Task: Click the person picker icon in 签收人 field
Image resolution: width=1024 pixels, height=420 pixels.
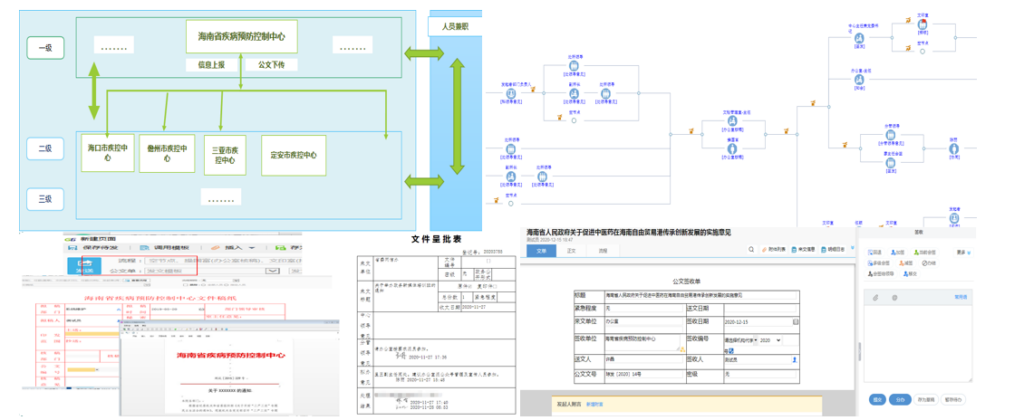Action: tap(795, 358)
